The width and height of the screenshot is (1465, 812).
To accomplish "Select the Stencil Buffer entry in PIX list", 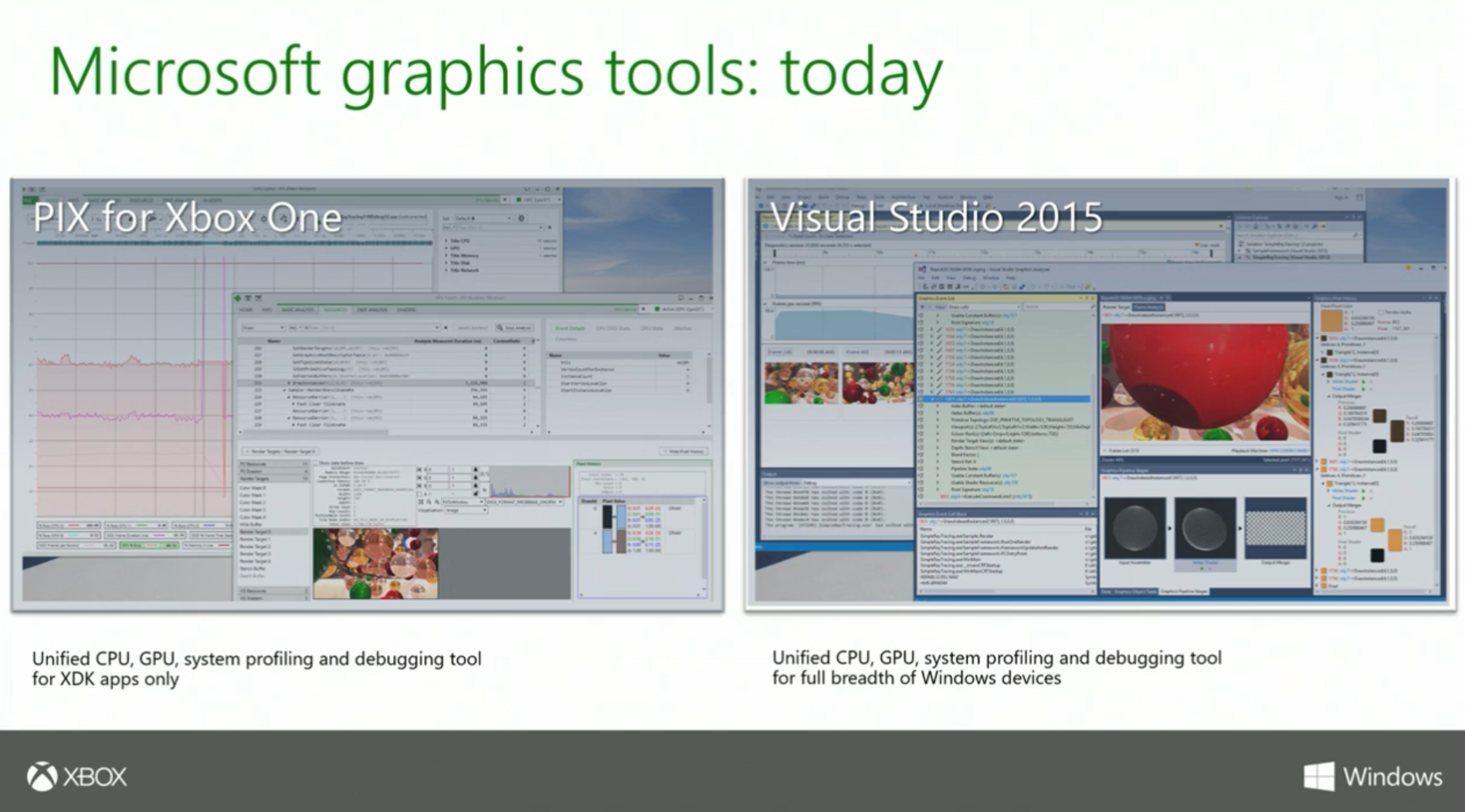I will click(x=253, y=569).
